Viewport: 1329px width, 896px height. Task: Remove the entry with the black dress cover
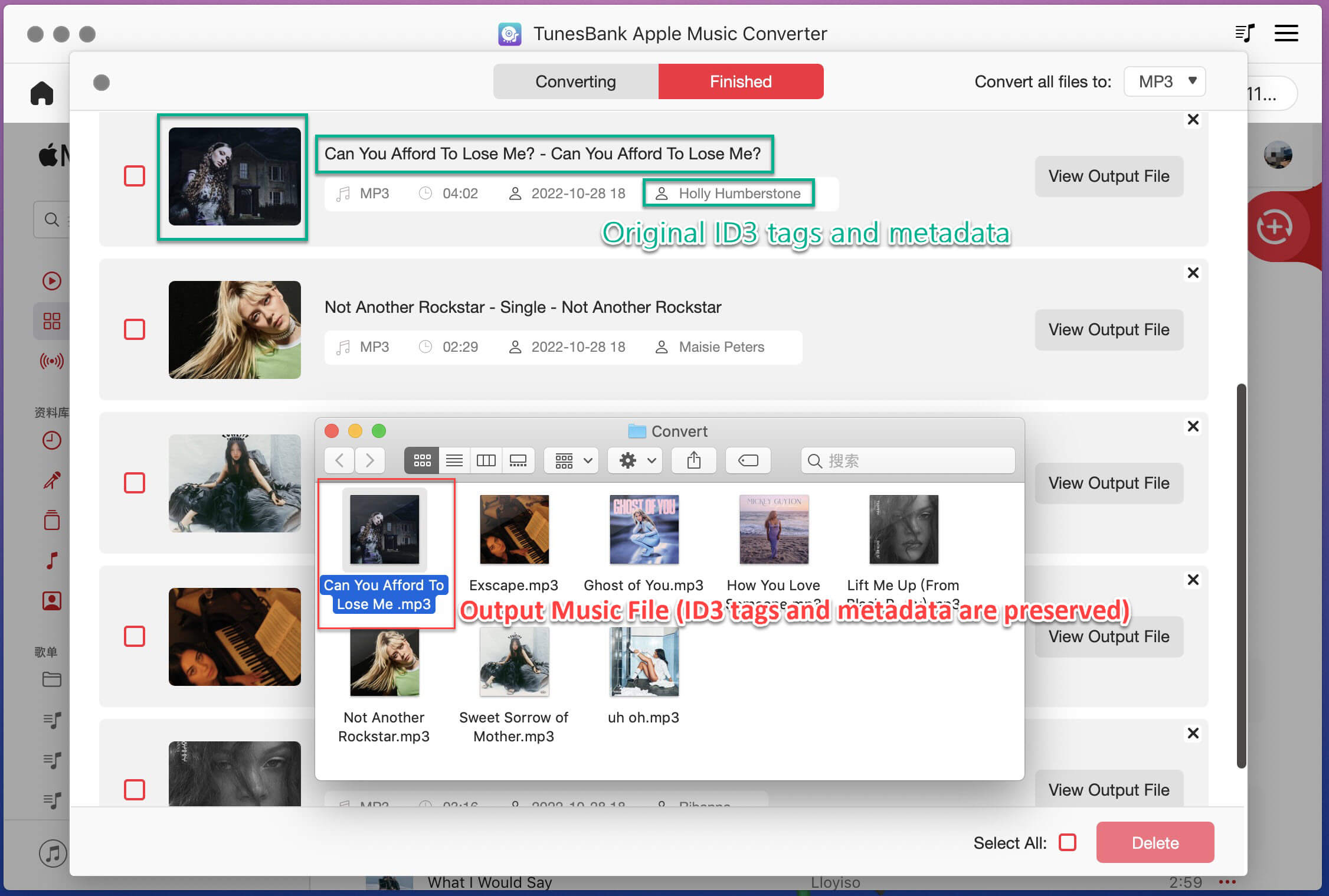(1193, 426)
